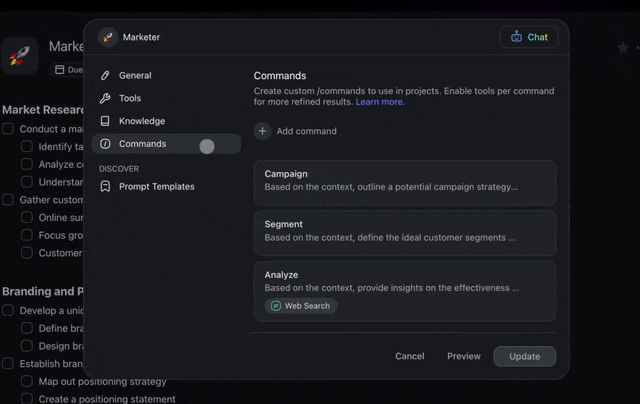The height and width of the screenshot is (404, 640).
Task: Click the General settings icon
Action: 106,75
